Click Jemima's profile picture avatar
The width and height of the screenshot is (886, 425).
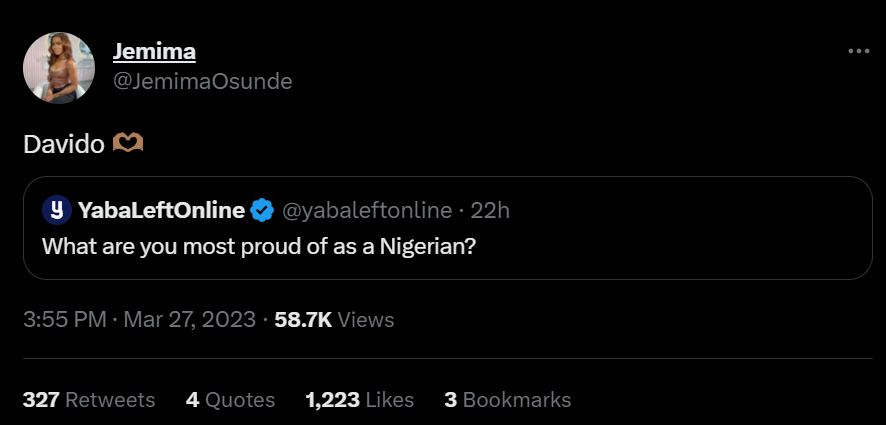pyautogui.click(x=58, y=67)
